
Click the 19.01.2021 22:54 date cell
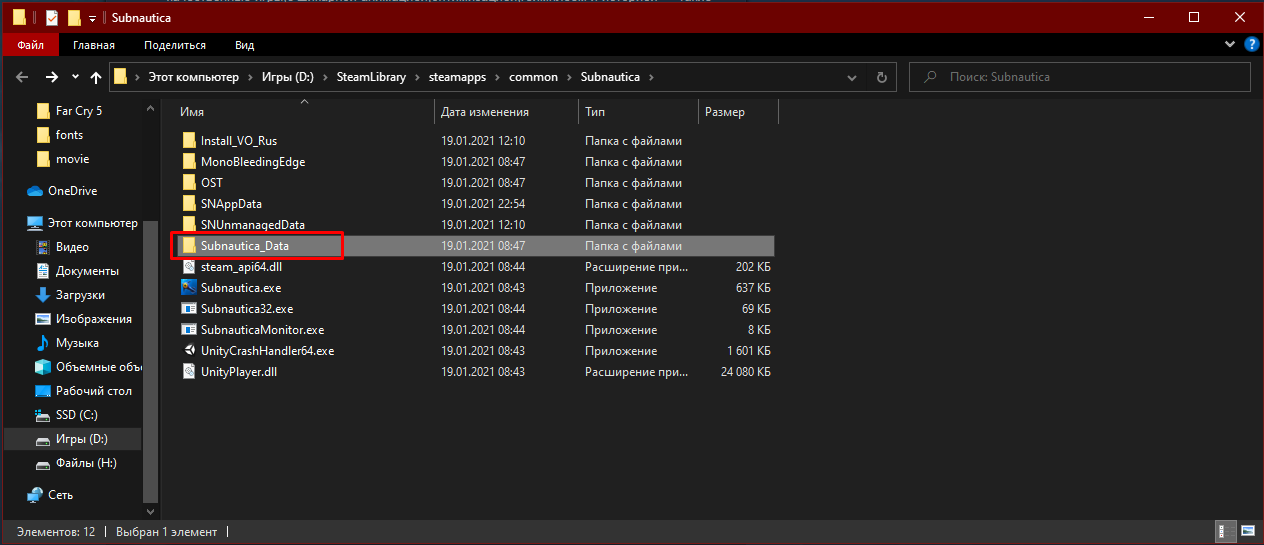483,204
